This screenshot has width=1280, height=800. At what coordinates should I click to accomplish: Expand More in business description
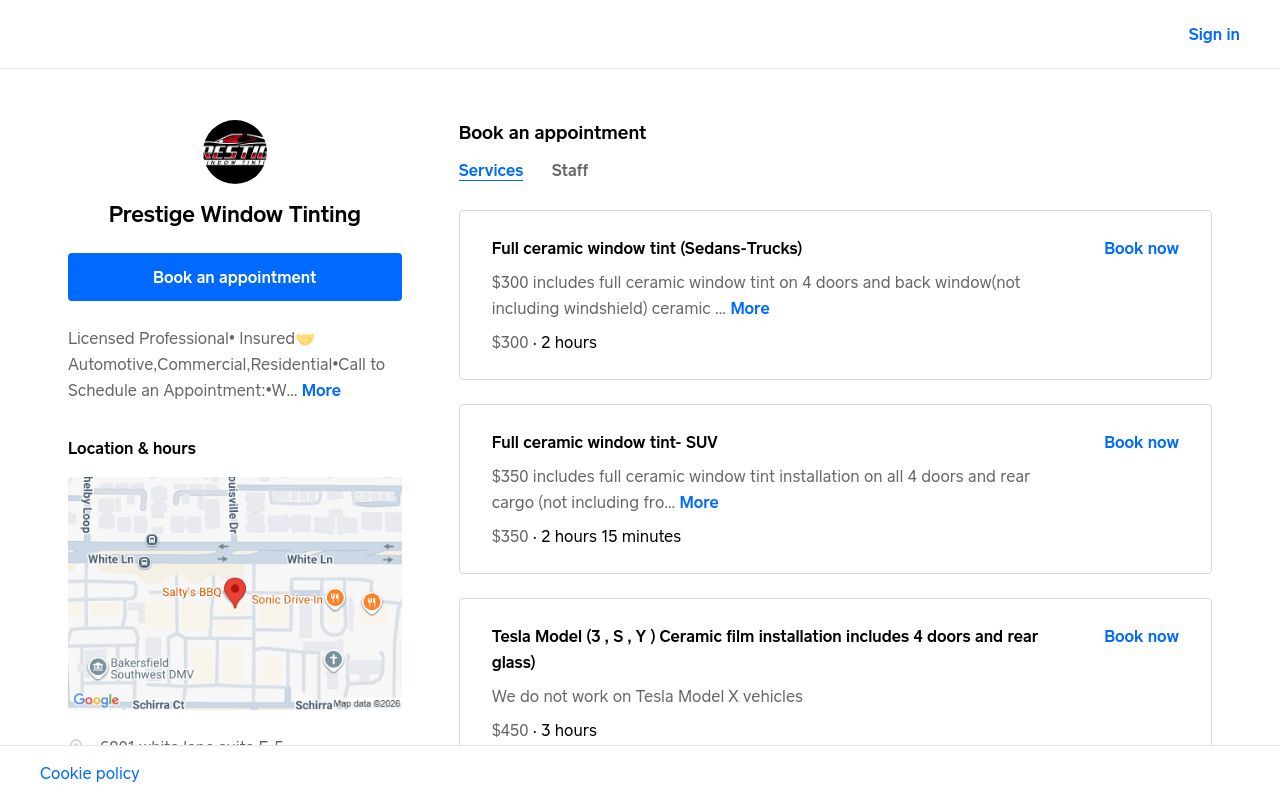tap(321, 390)
